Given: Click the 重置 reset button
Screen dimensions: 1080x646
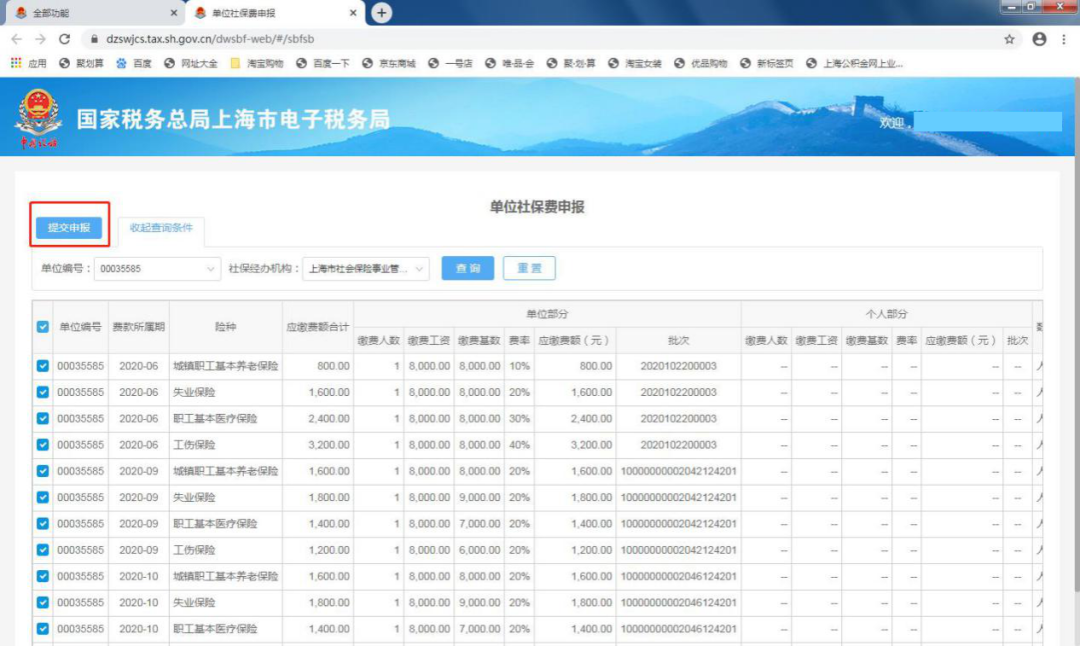Looking at the screenshot, I should 529,268.
